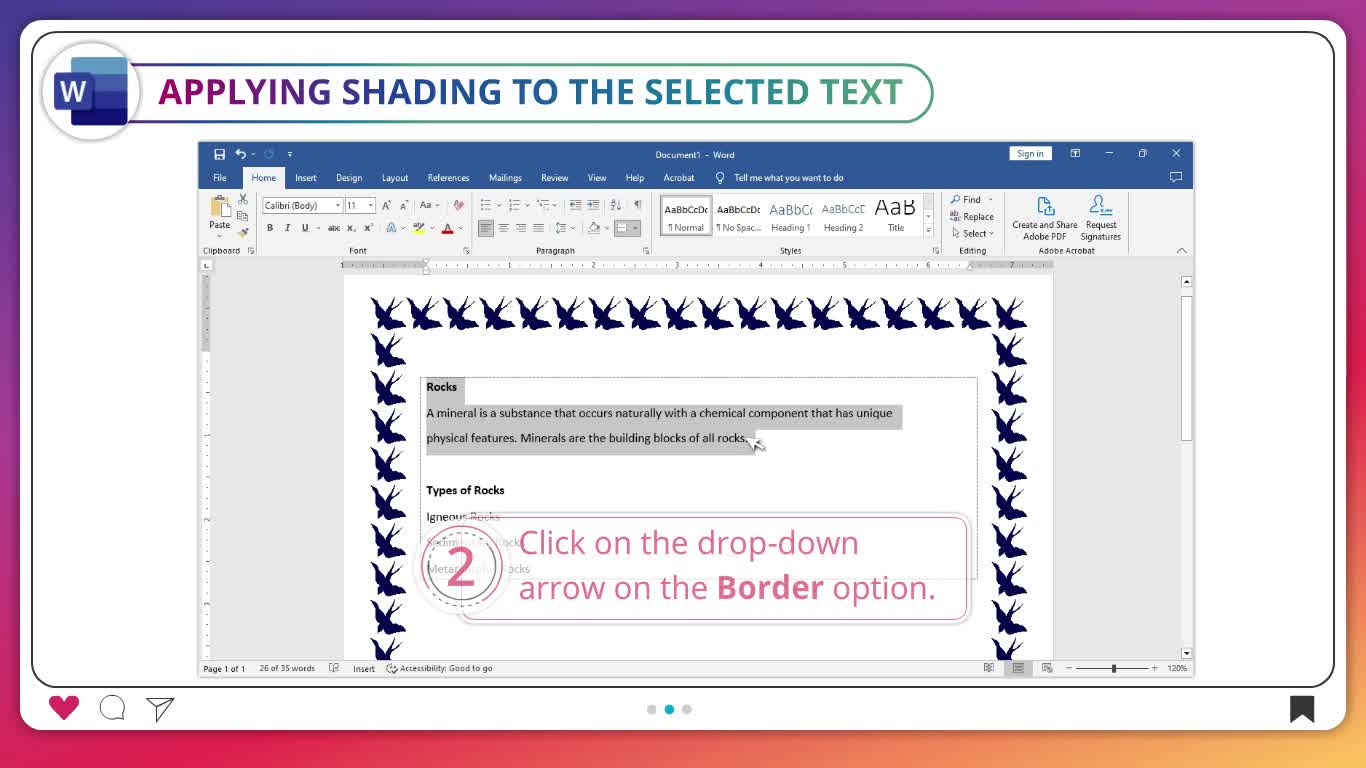Open the Shading color drop-down arrow
This screenshot has height=768, width=1366.
pos(605,228)
